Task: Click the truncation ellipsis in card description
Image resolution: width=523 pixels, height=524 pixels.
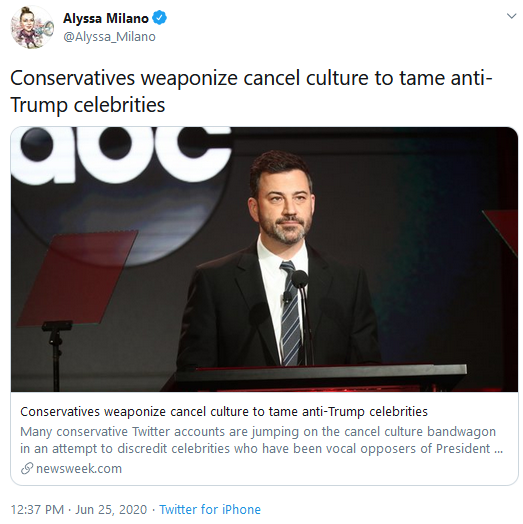Action: click(x=498, y=451)
